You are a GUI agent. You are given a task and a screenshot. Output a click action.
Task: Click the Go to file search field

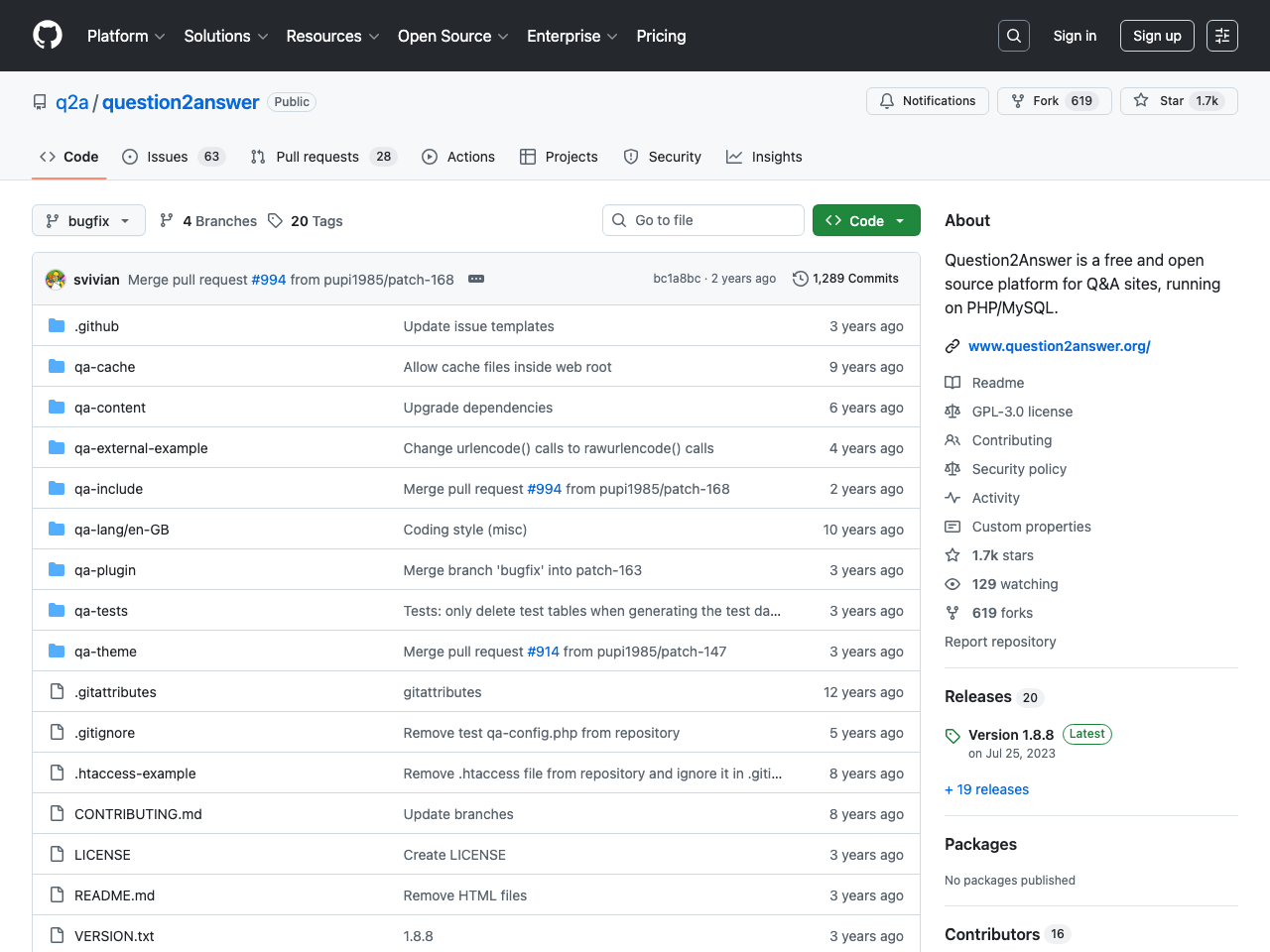702,220
